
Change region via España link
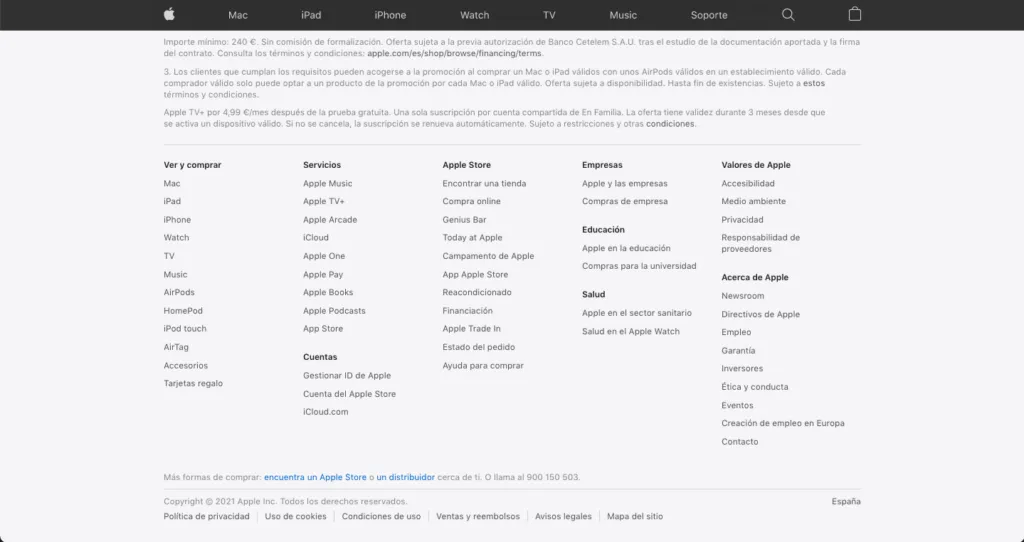846,502
